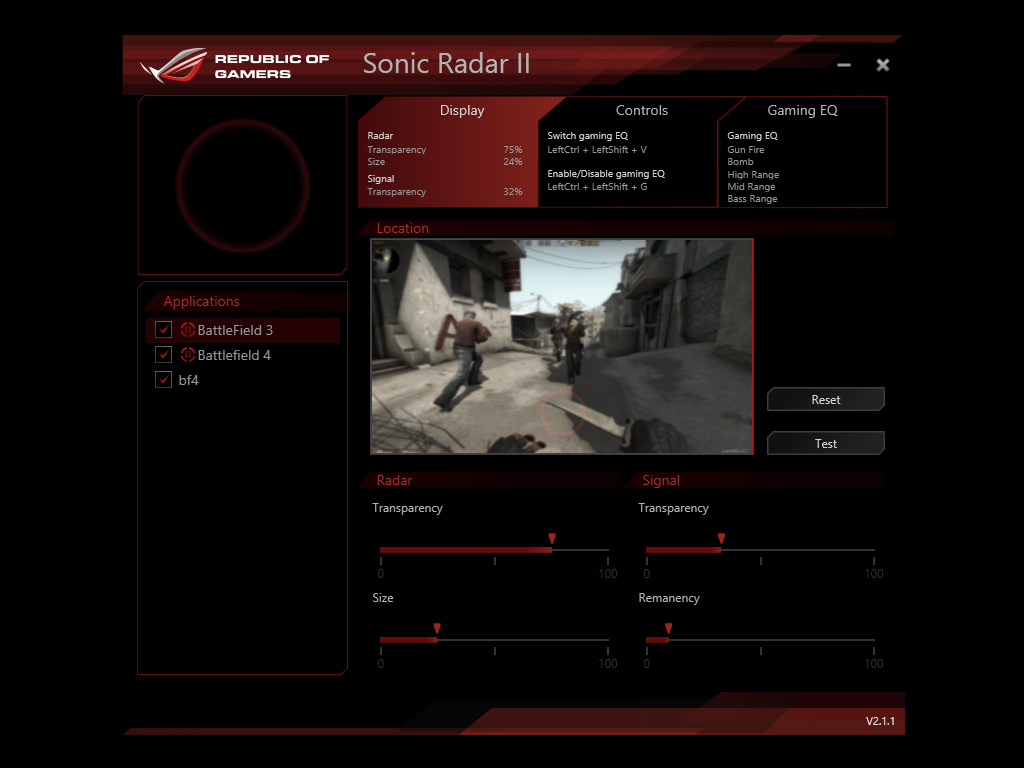Viewport: 1024px width, 768px height.
Task: Click the Radar Transparency slider handle
Action: pos(552,541)
